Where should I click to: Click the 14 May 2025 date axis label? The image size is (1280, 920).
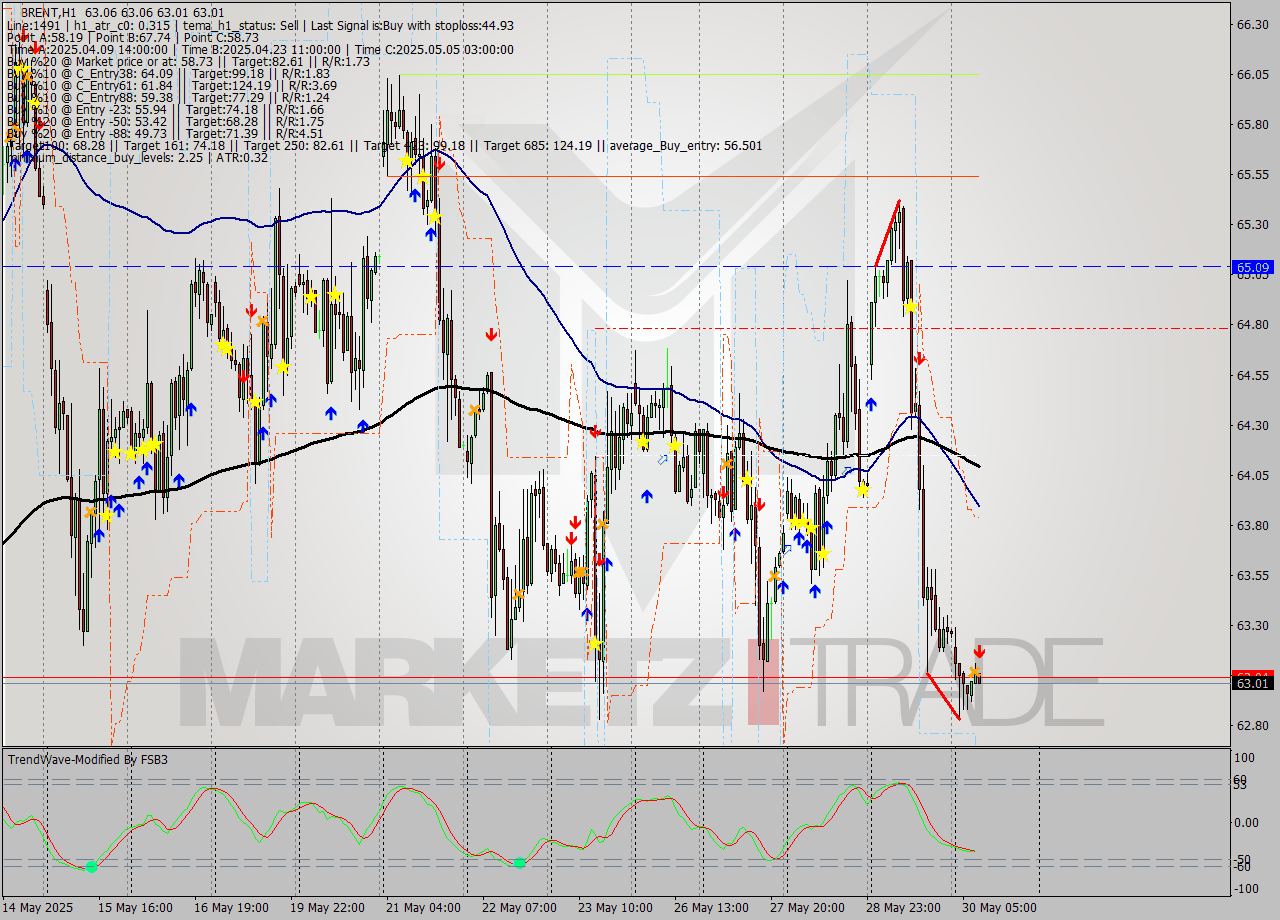point(37,908)
